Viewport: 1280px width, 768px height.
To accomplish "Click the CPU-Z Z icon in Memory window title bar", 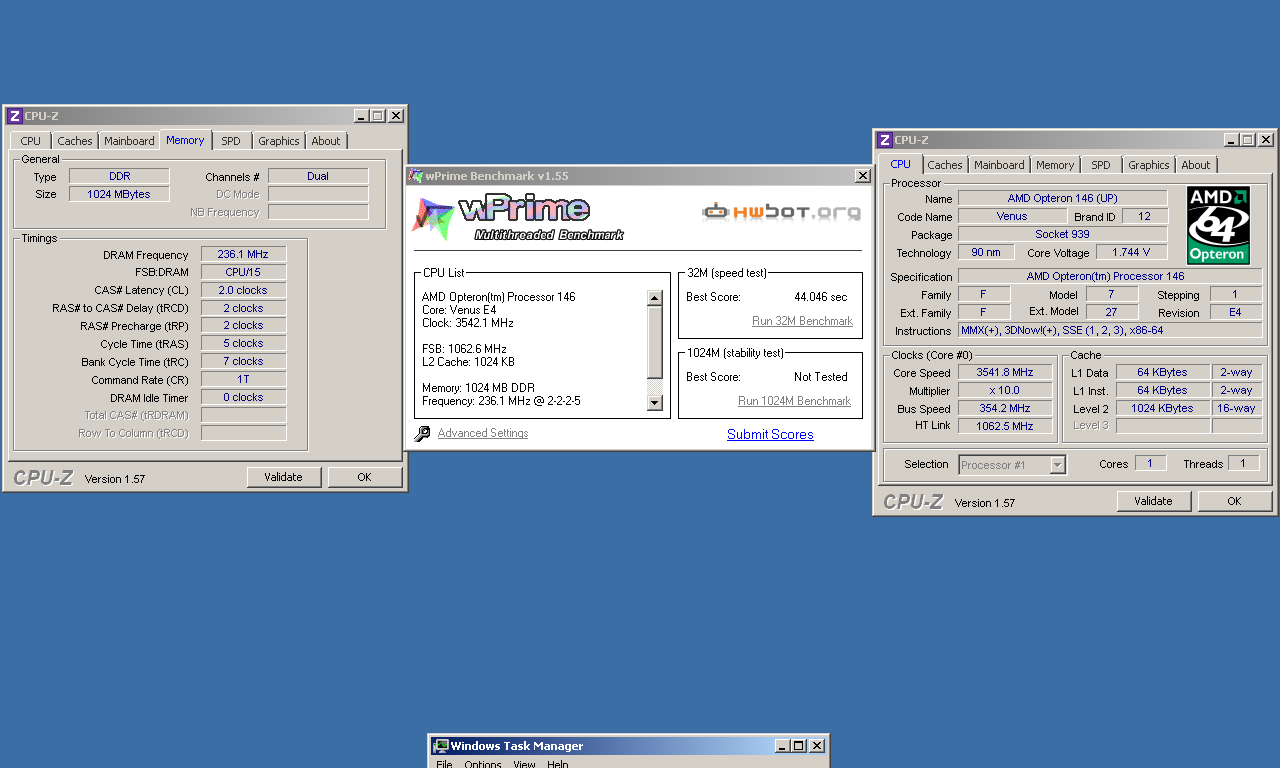I will click(14, 116).
